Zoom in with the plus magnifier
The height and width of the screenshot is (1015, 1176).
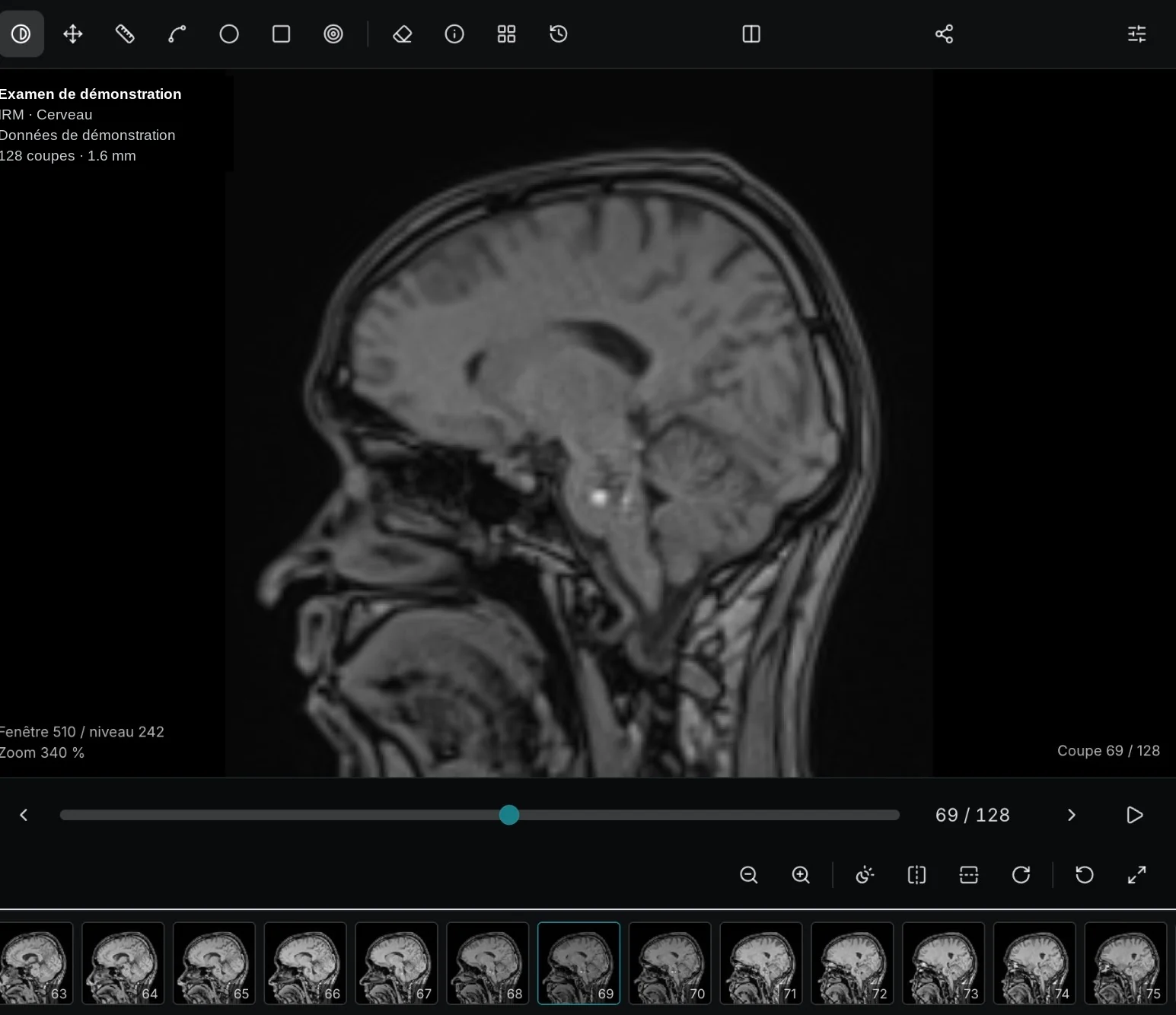801,875
